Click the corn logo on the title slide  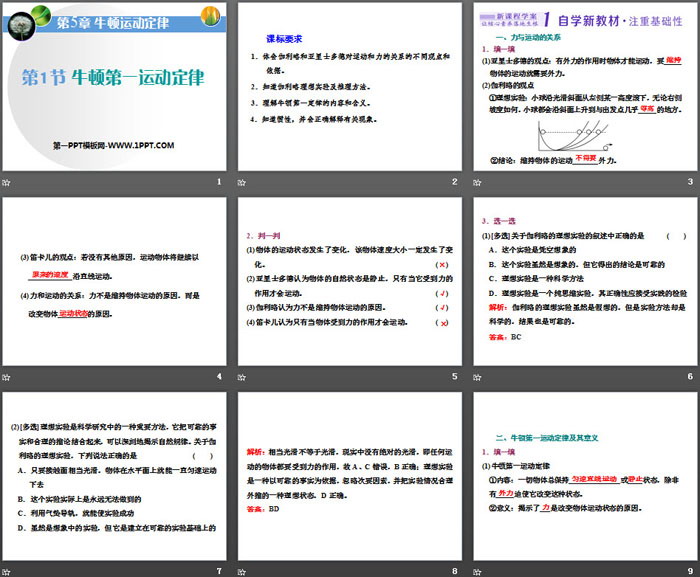(211, 17)
